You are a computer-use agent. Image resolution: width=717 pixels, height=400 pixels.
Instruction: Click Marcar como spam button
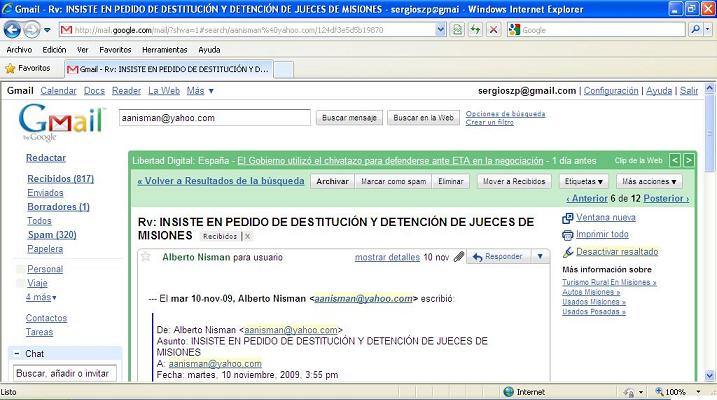(x=394, y=181)
